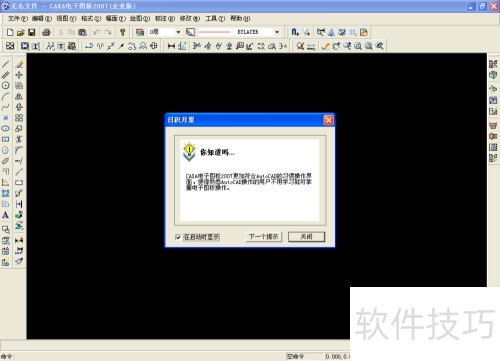Click the top icon in right toolbar
Viewport: 500px width, 361px height.
[493, 64]
